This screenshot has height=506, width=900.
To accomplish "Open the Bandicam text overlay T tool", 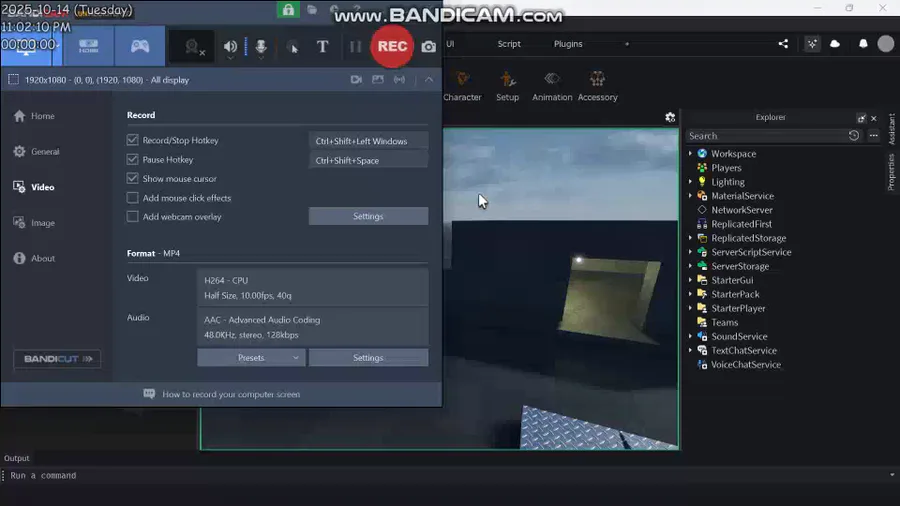I will click(323, 46).
